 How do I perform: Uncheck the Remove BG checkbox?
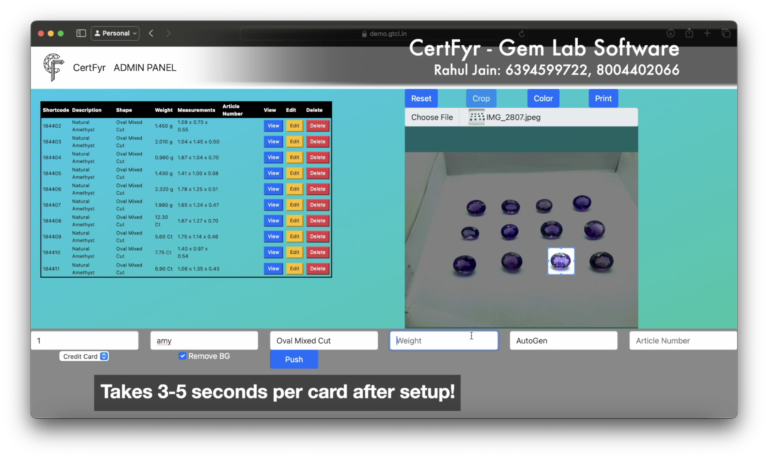click(182, 356)
